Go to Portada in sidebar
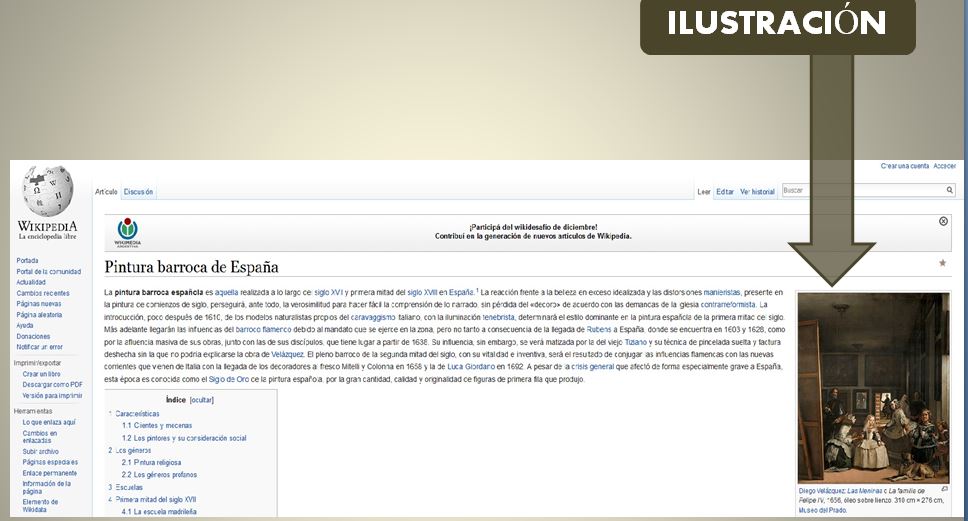Screen dimensions: 968x521 [27, 260]
